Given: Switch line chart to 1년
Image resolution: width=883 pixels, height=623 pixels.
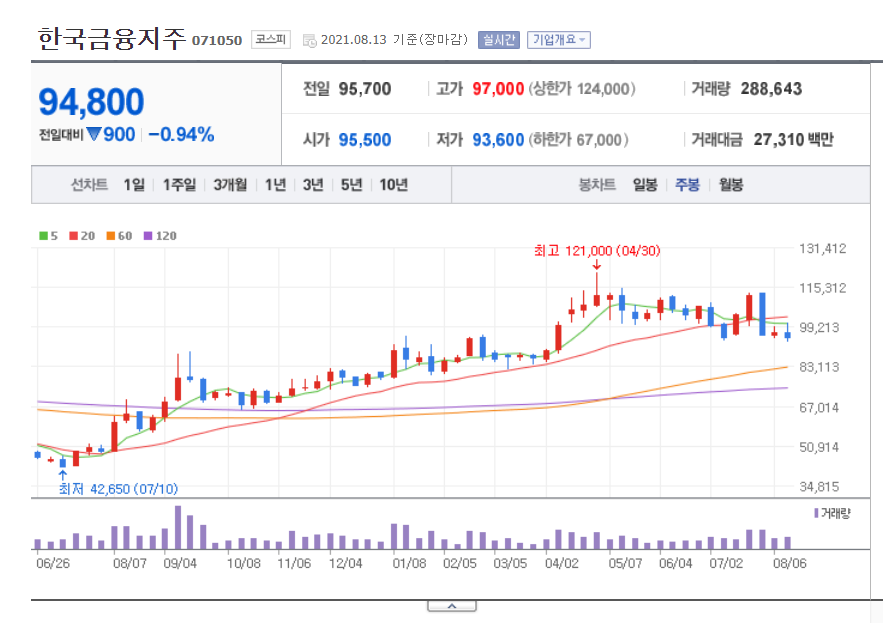Looking at the screenshot, I should coord(275,185).
